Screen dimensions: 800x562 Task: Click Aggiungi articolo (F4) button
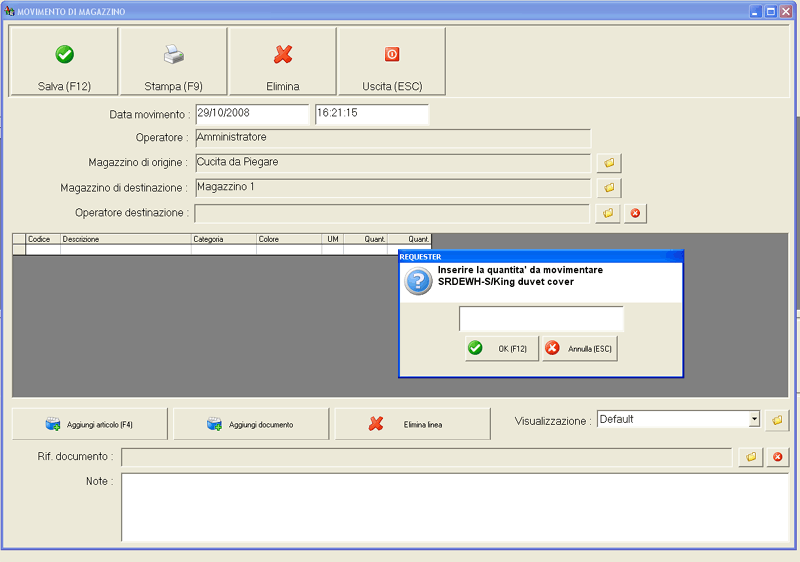point(90,424)
